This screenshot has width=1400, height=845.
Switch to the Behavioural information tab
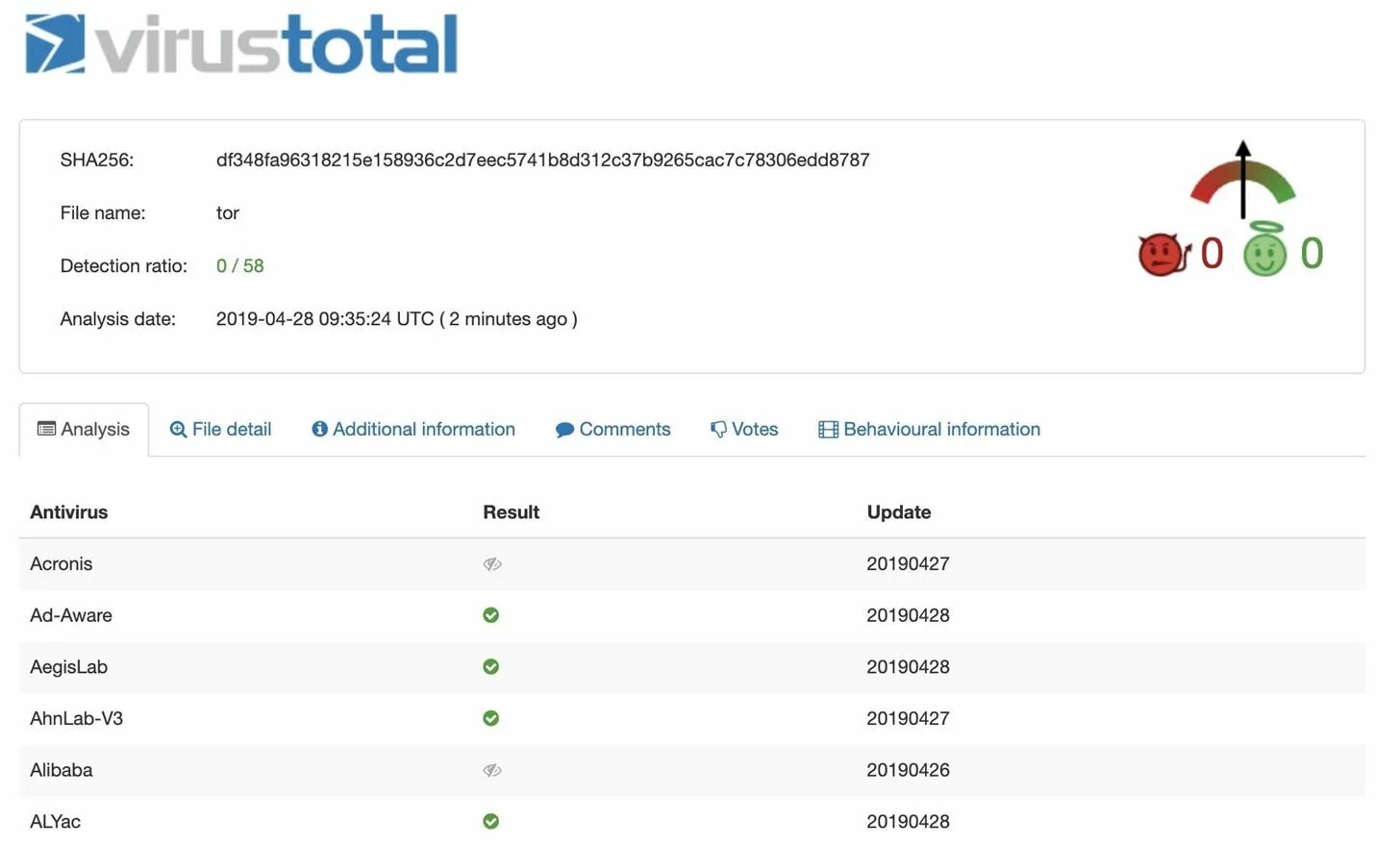pyautogui.click(x=929, y=430)
